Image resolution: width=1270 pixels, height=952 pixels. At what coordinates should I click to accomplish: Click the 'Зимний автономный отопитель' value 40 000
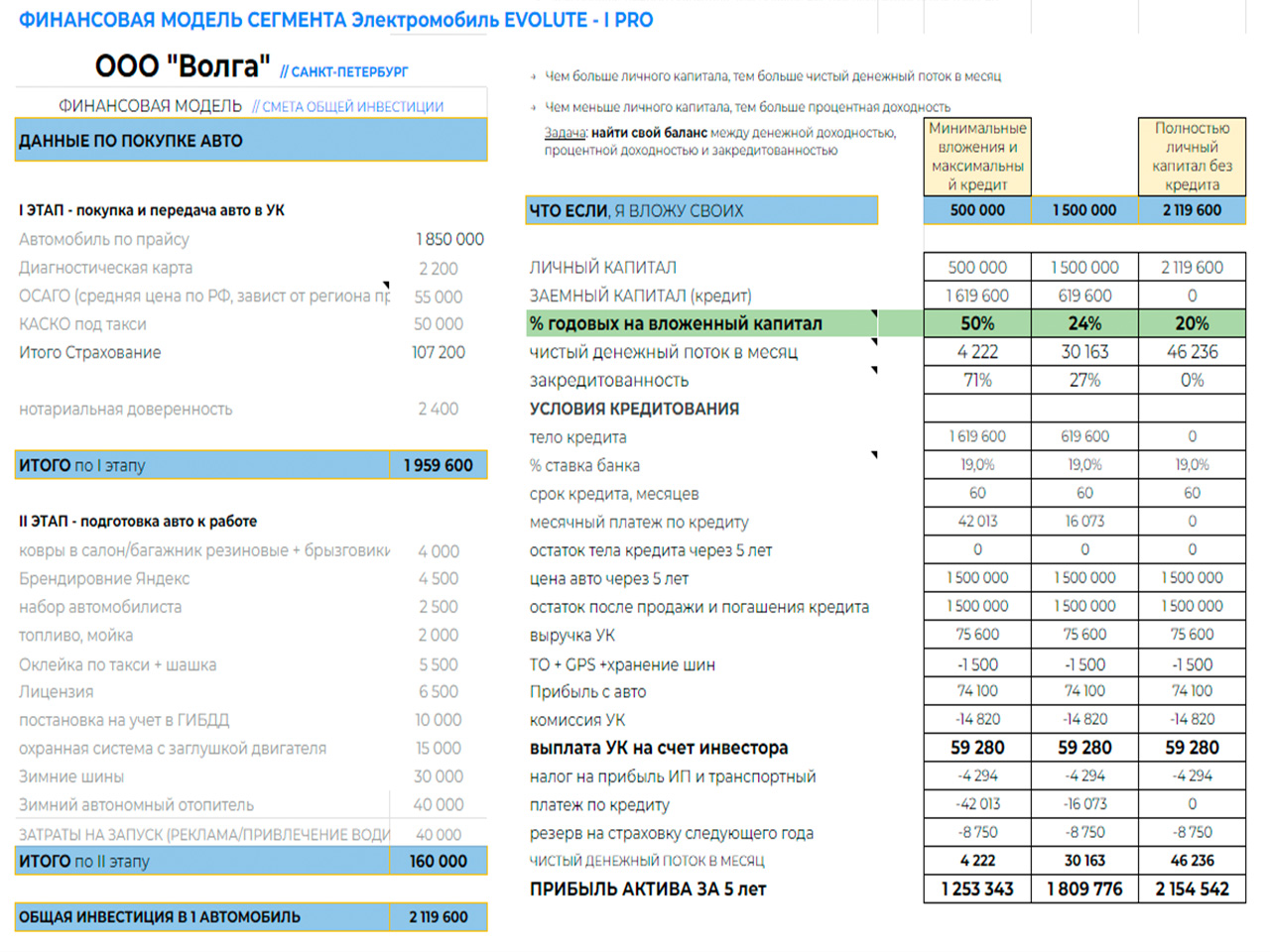tap(439, 805)
